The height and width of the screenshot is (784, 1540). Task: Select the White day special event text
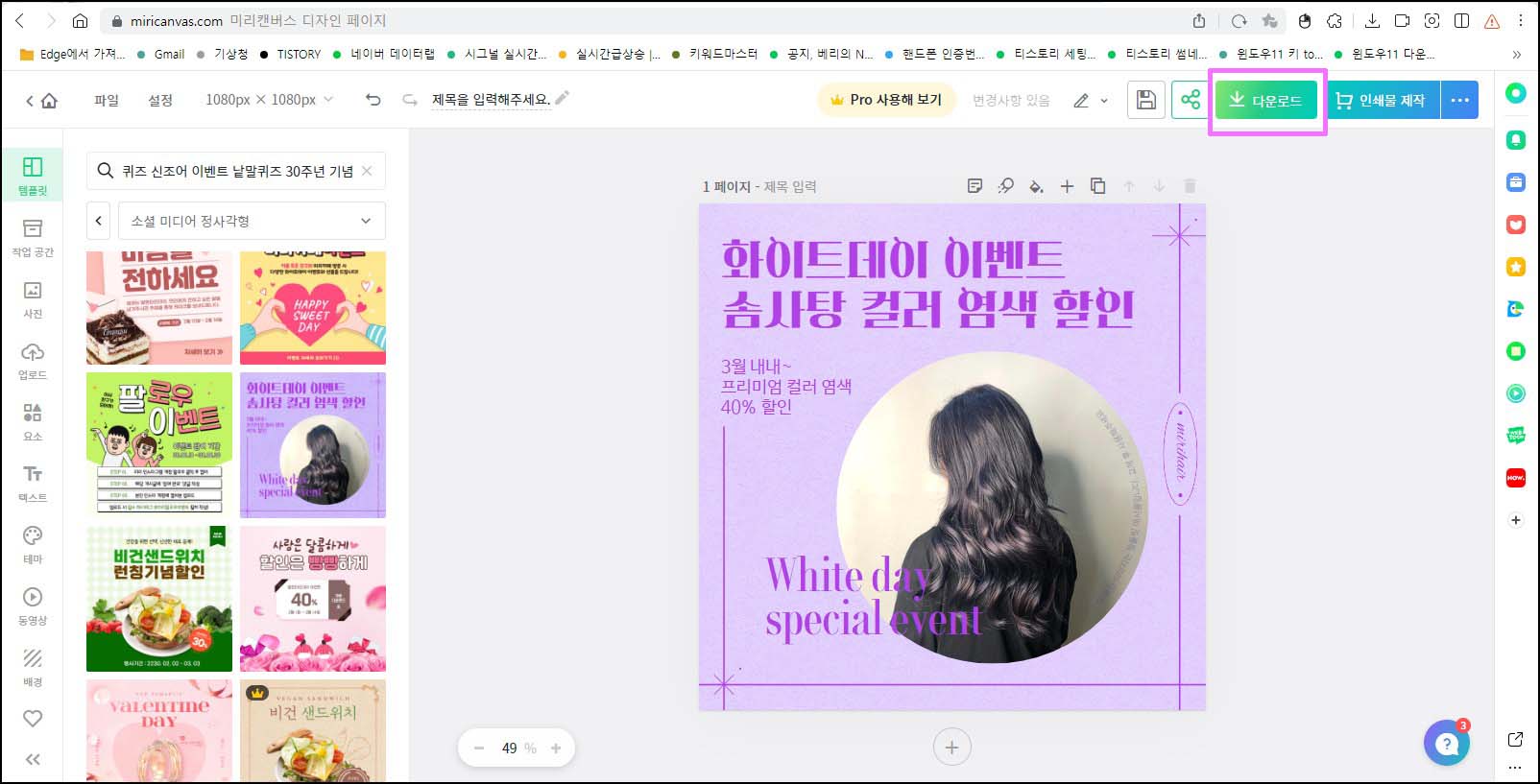click(x=873, y=597)
